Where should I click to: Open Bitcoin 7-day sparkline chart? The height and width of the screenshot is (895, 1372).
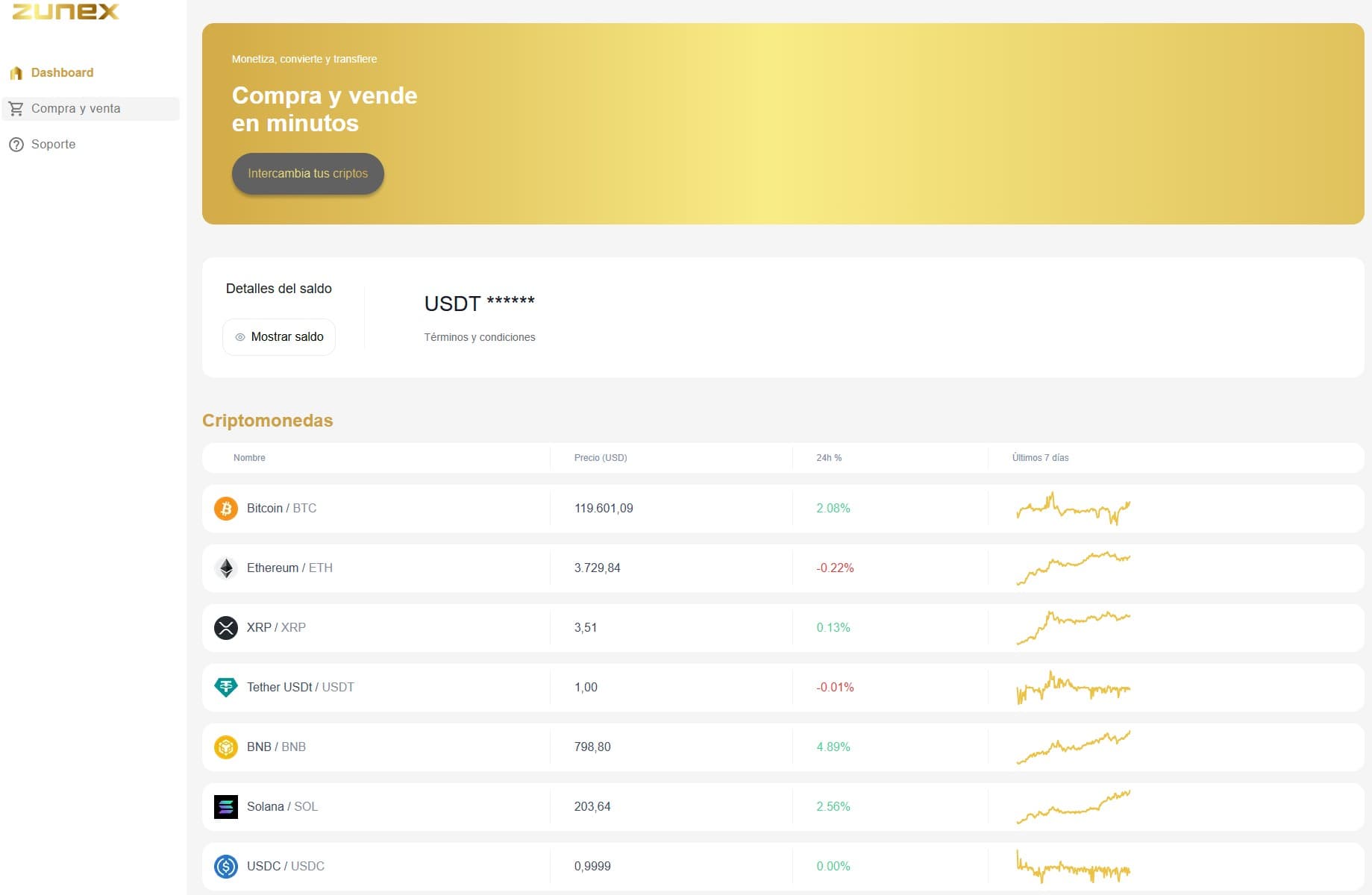click(1073, 509)
